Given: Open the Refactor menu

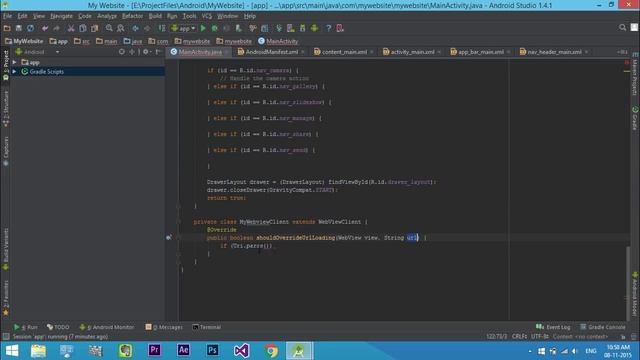Looking at the screenshot, I should pos(132,16).
